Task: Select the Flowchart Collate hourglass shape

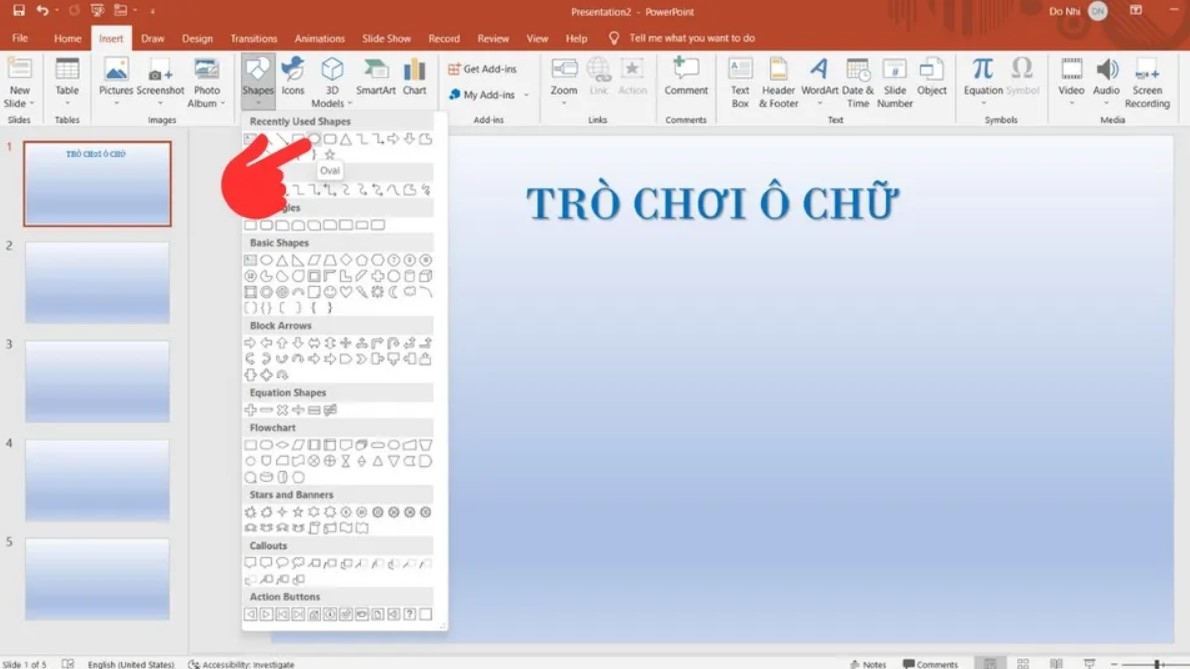Action: pyautogui.click(x=346, y=461)
